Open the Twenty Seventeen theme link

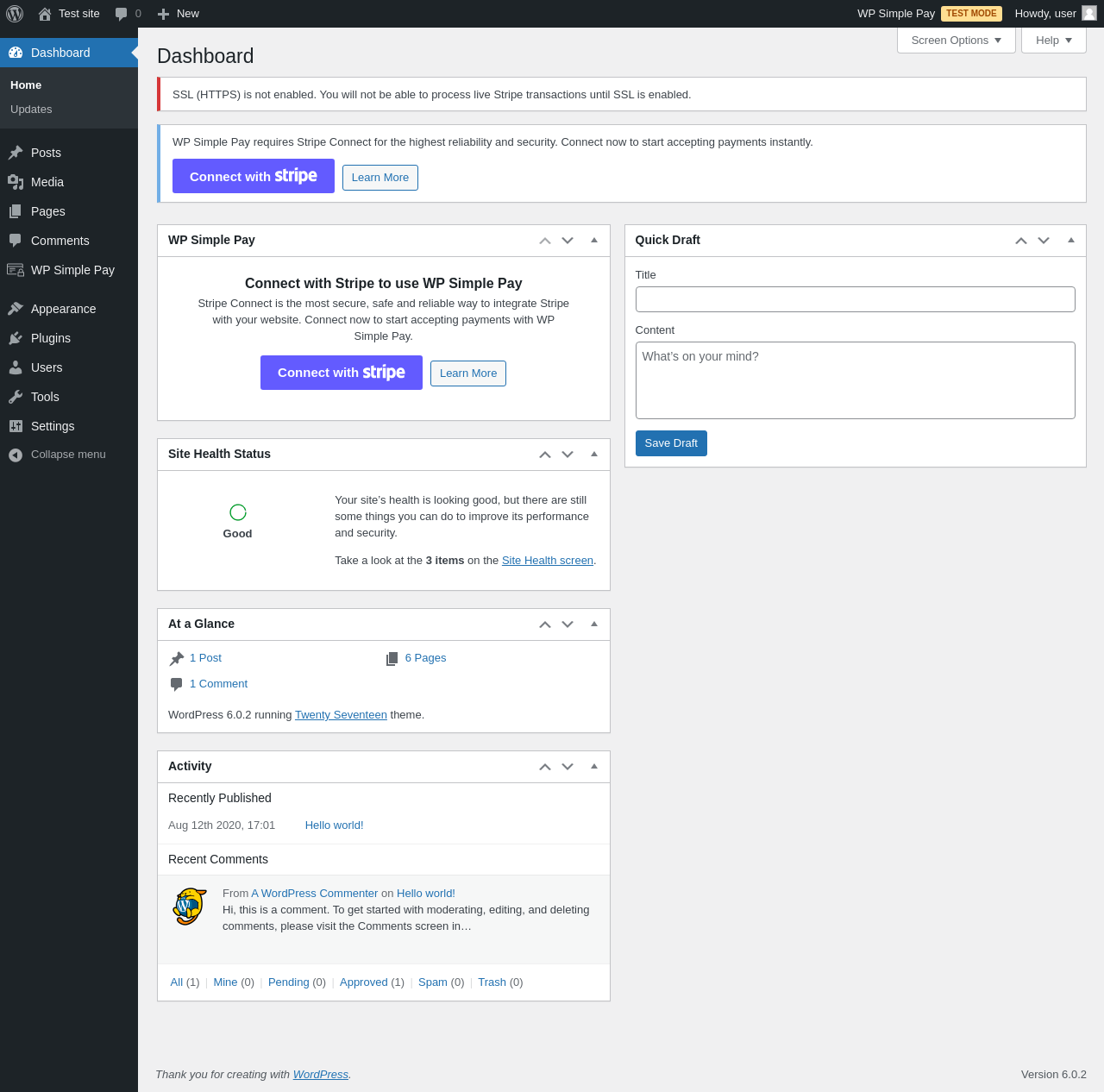pos(341,715)
